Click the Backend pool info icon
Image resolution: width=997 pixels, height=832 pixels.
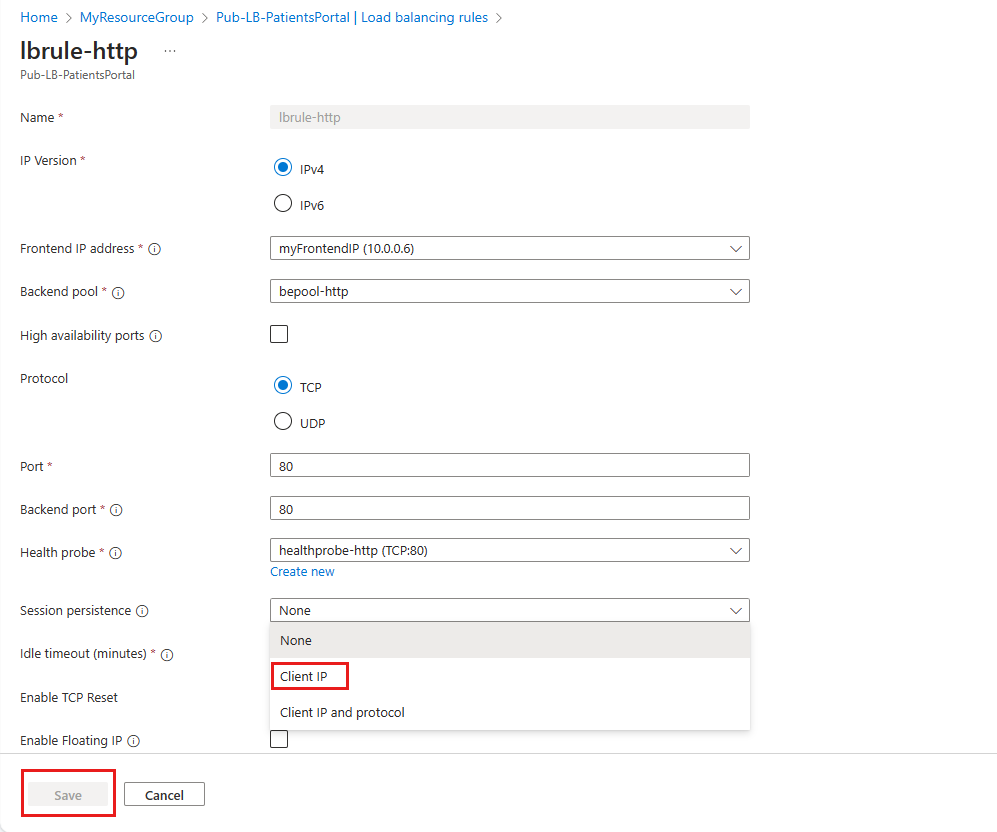click(x=119, y=292)
